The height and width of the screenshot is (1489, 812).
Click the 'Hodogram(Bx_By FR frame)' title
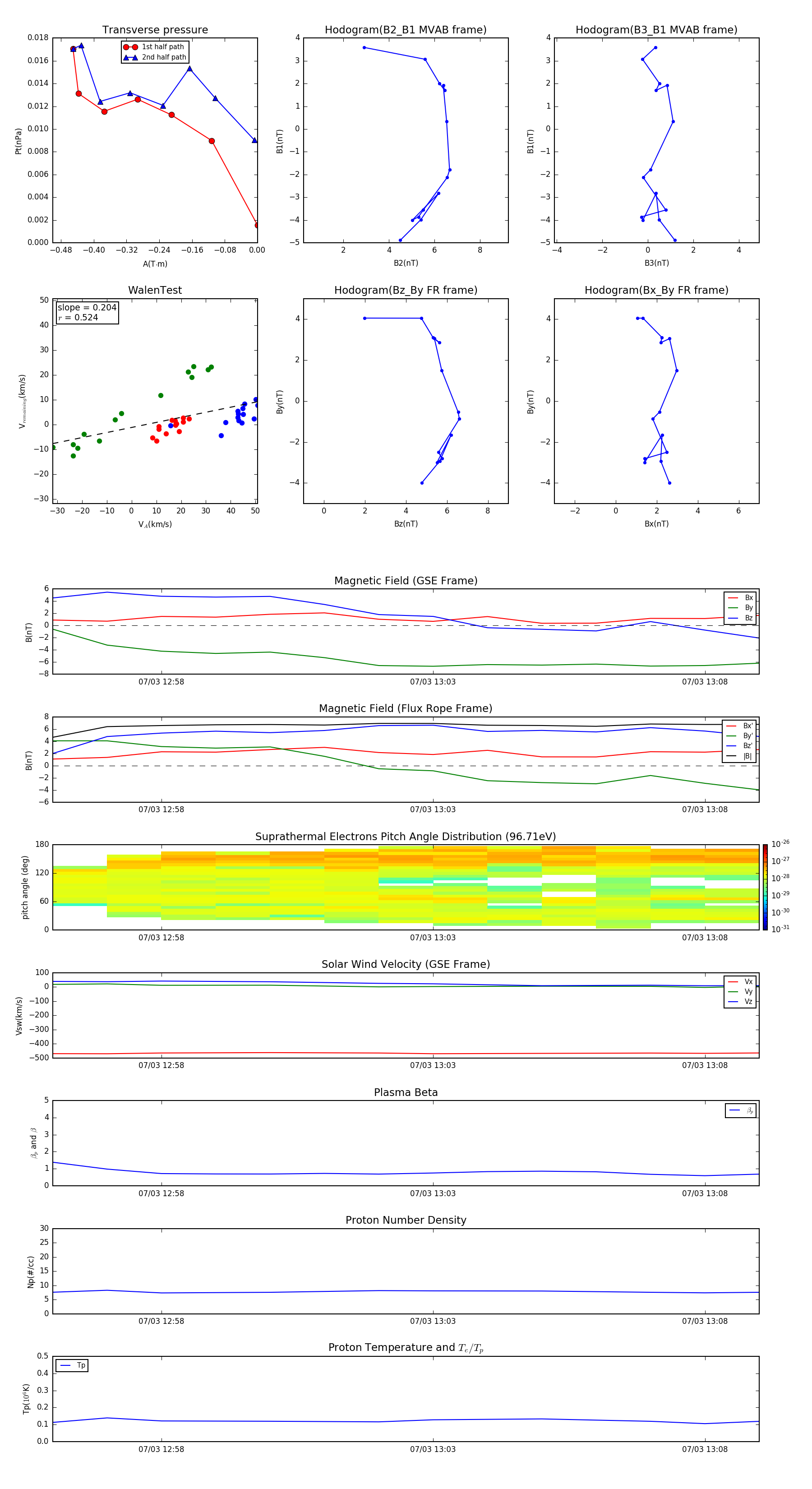point(656,290)
